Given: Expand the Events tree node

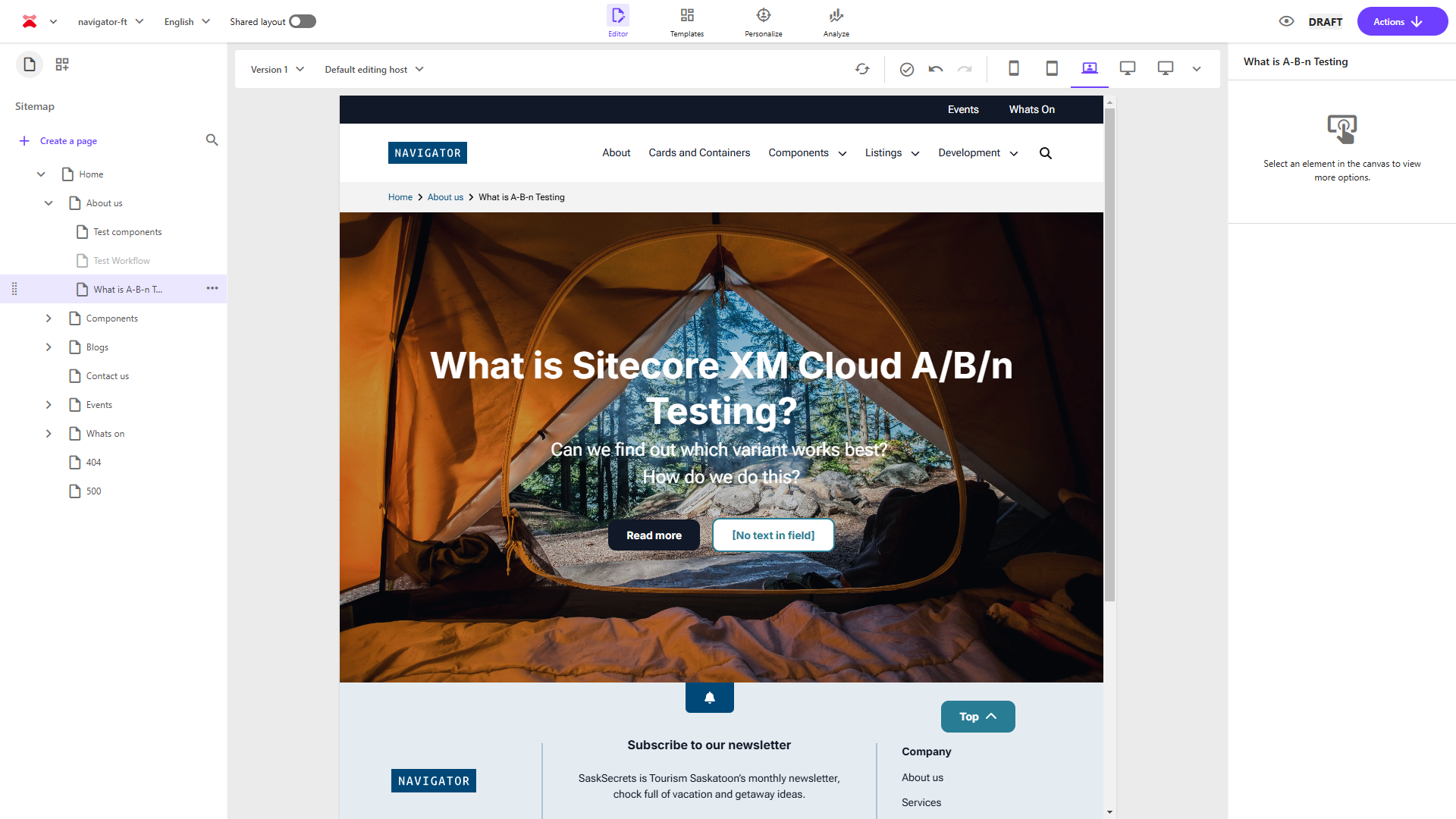Looking at the screenshot, I should pyautogui.click(x=49, y=405).
